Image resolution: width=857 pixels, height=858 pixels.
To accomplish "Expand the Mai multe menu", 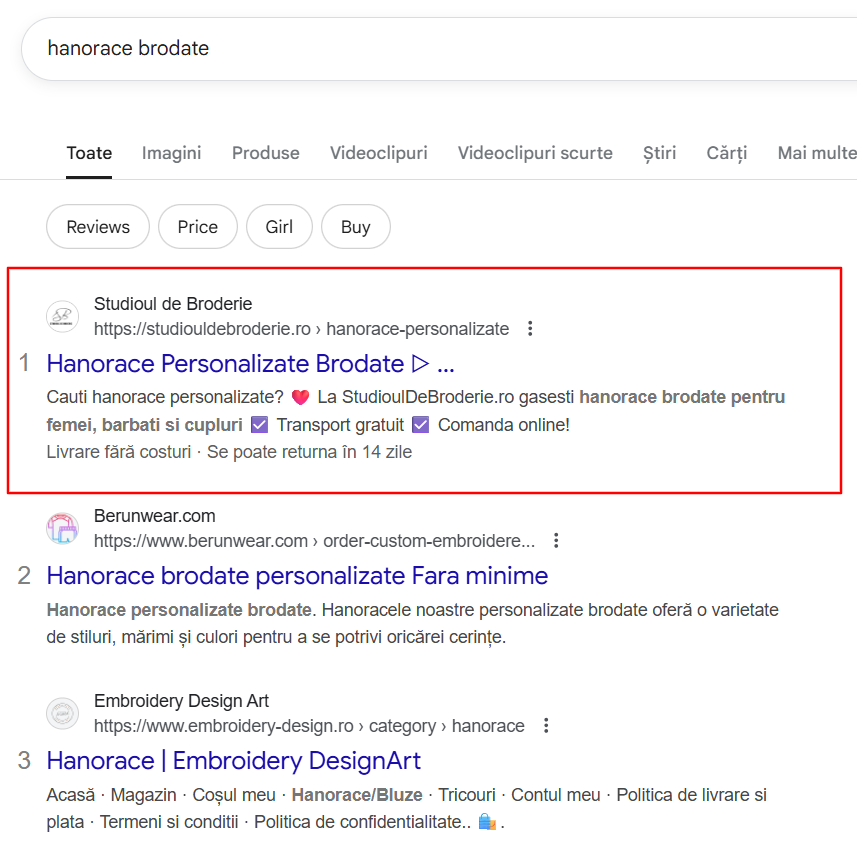I will (817, 153).
